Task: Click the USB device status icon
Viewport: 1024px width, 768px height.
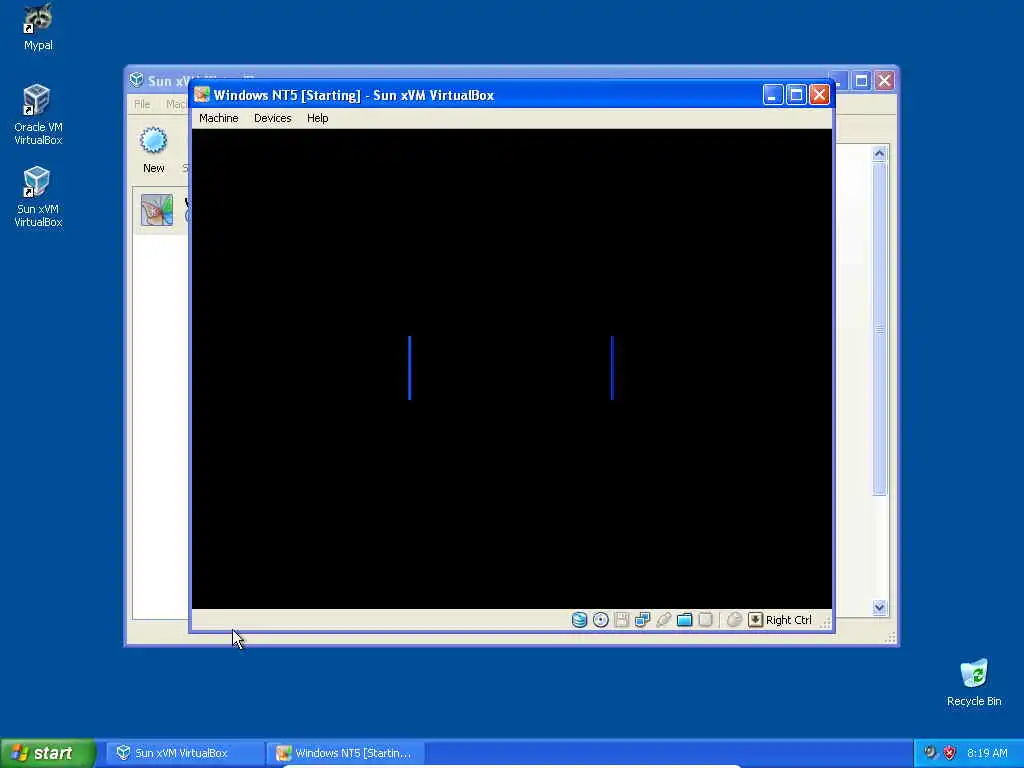Action: tap(664, 620)
